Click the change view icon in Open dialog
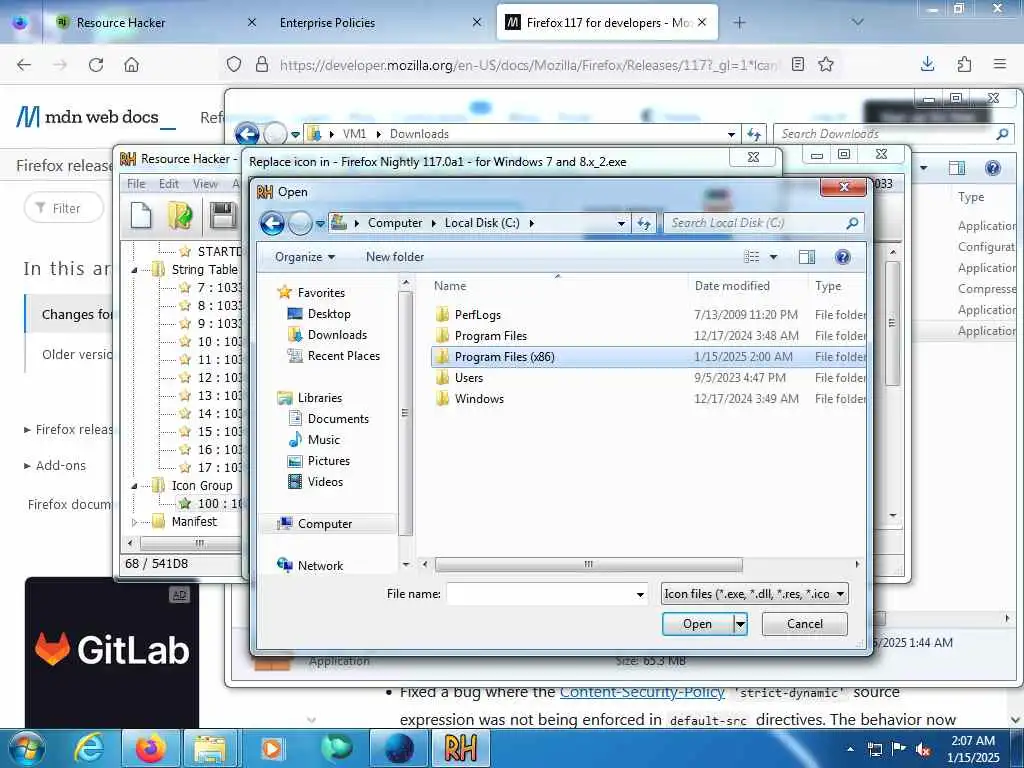This screenshot has height=768, width=1024. click(752, 257)
